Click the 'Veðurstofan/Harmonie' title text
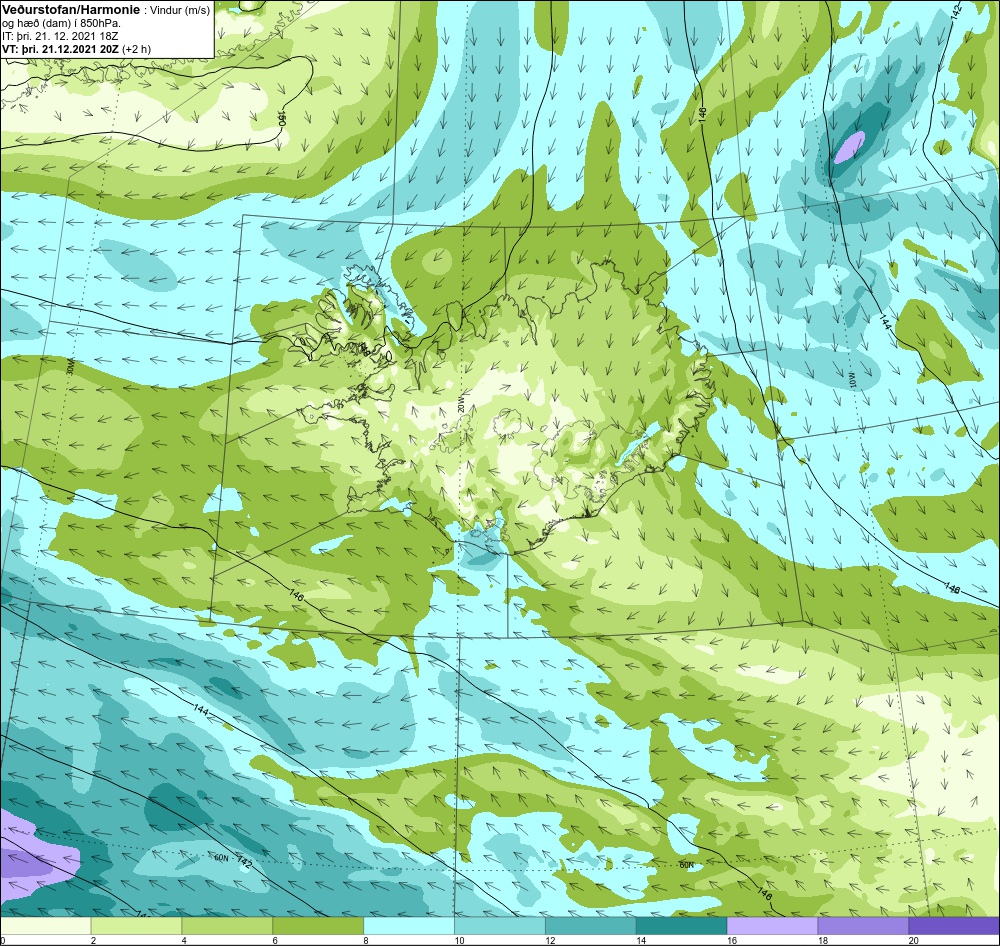 70,10
